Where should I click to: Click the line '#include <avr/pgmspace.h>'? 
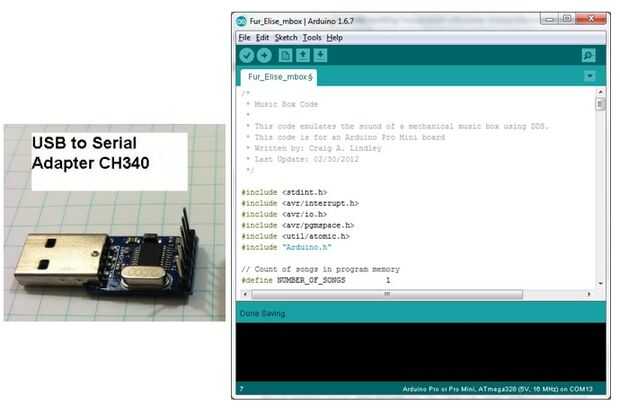[x=298, y=225]
